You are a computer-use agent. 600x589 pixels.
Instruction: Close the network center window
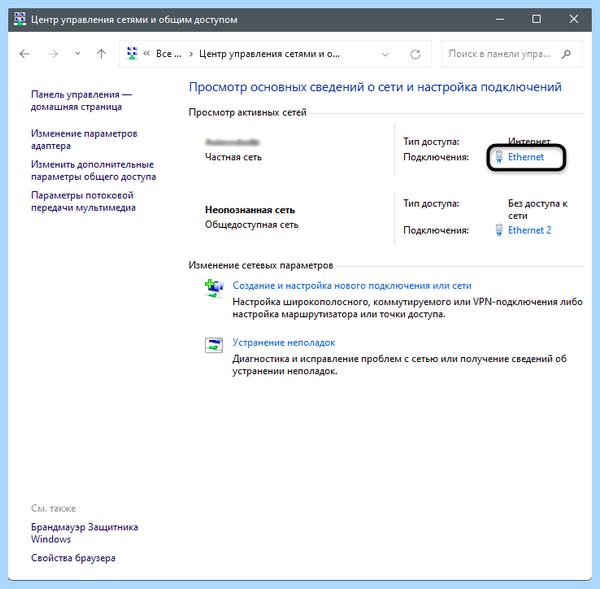tap(574, 19)
